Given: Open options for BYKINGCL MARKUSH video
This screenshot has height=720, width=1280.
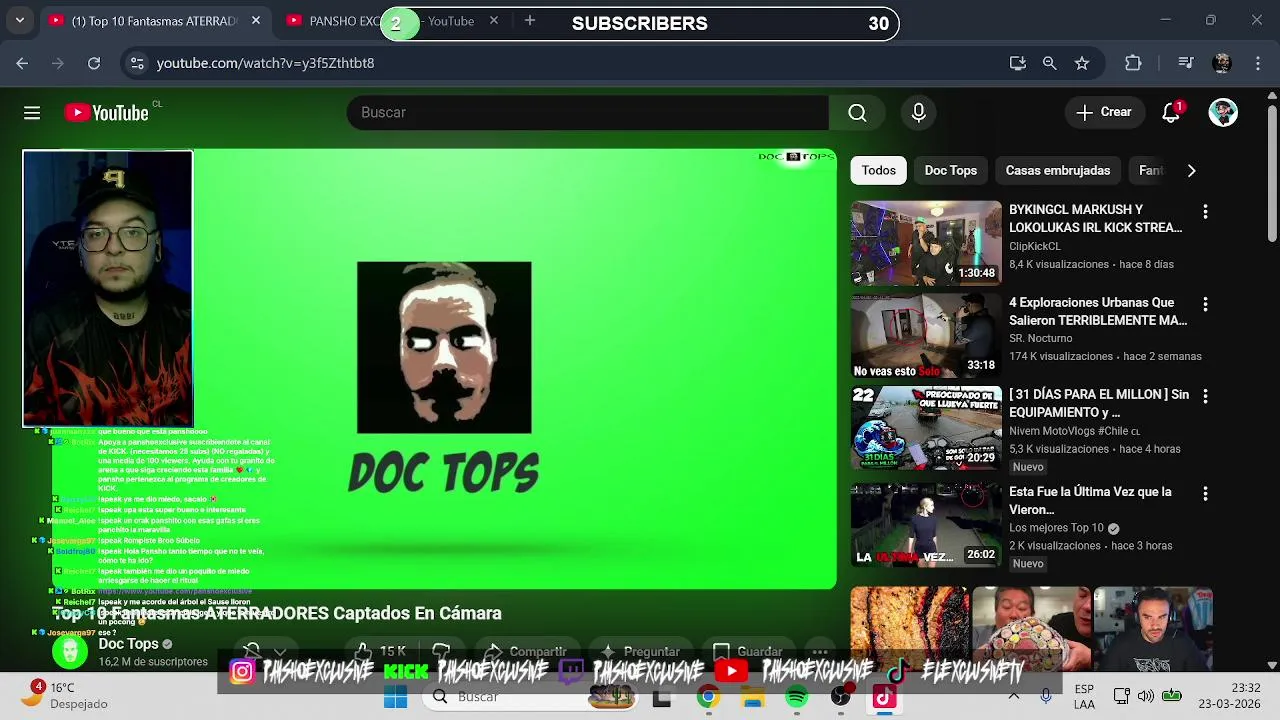Looking at the screenshot, I should [1205, 212].
